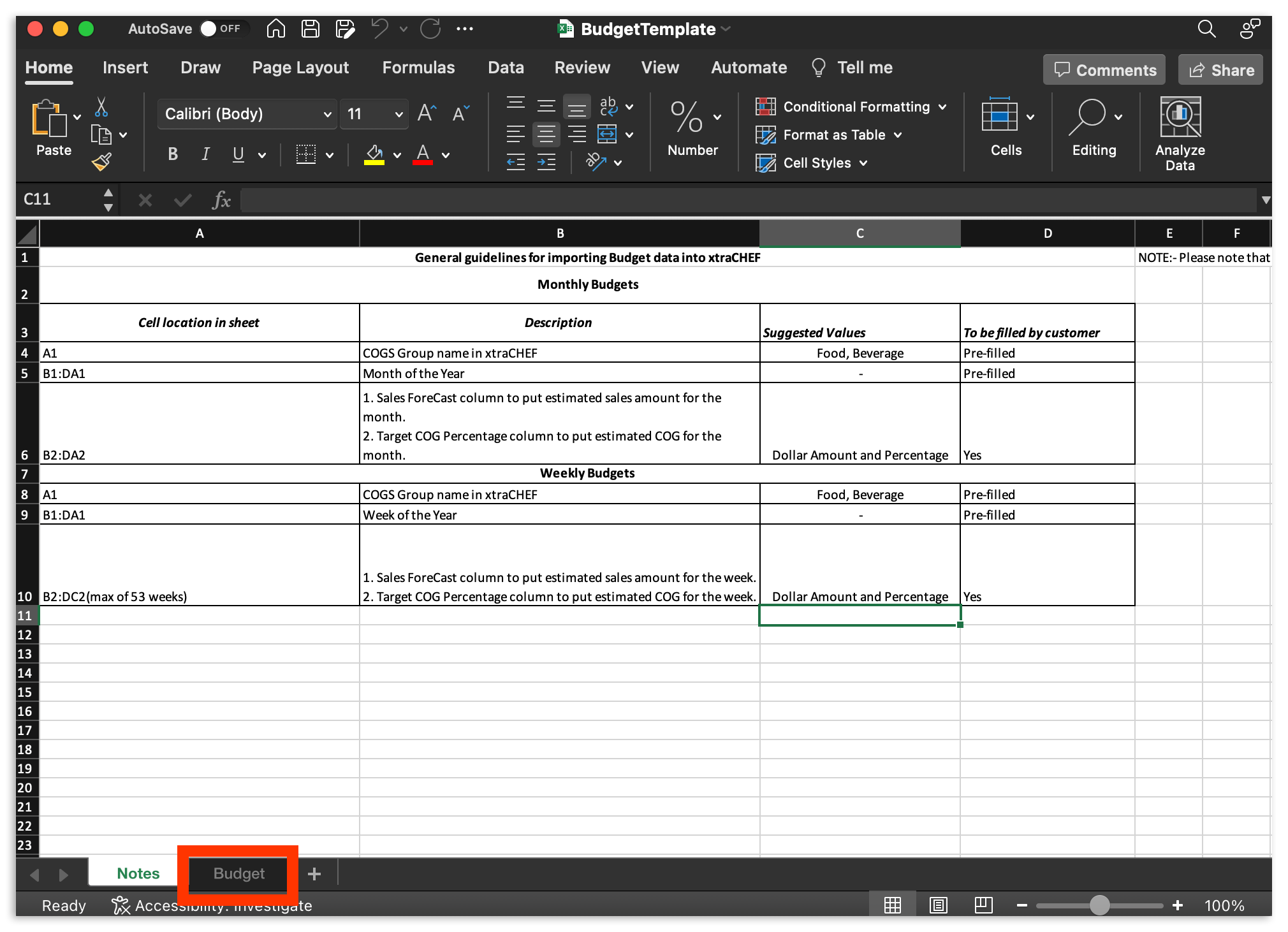Click the Increase Indent icon
The width and height of the screenshot is (1288, 932).
coord(546,163)
